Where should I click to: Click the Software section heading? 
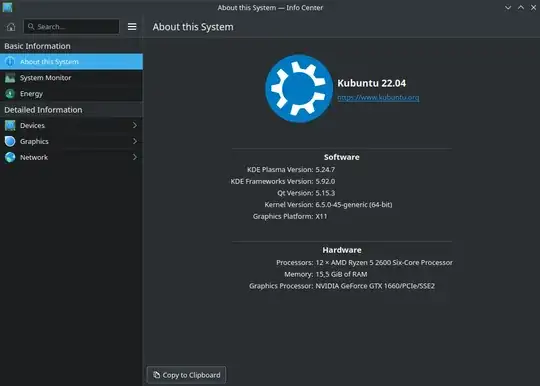pyautogui.click(x=342, y=157)
